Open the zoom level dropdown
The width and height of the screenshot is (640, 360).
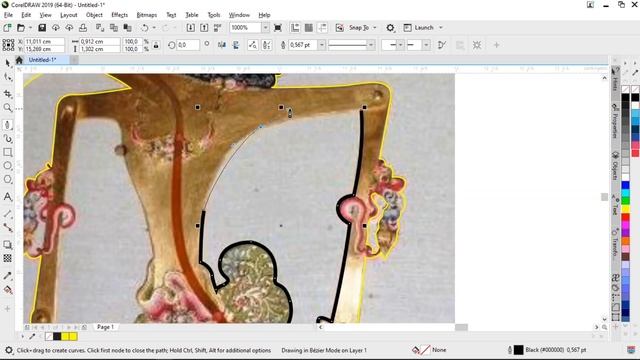[265, 28]
